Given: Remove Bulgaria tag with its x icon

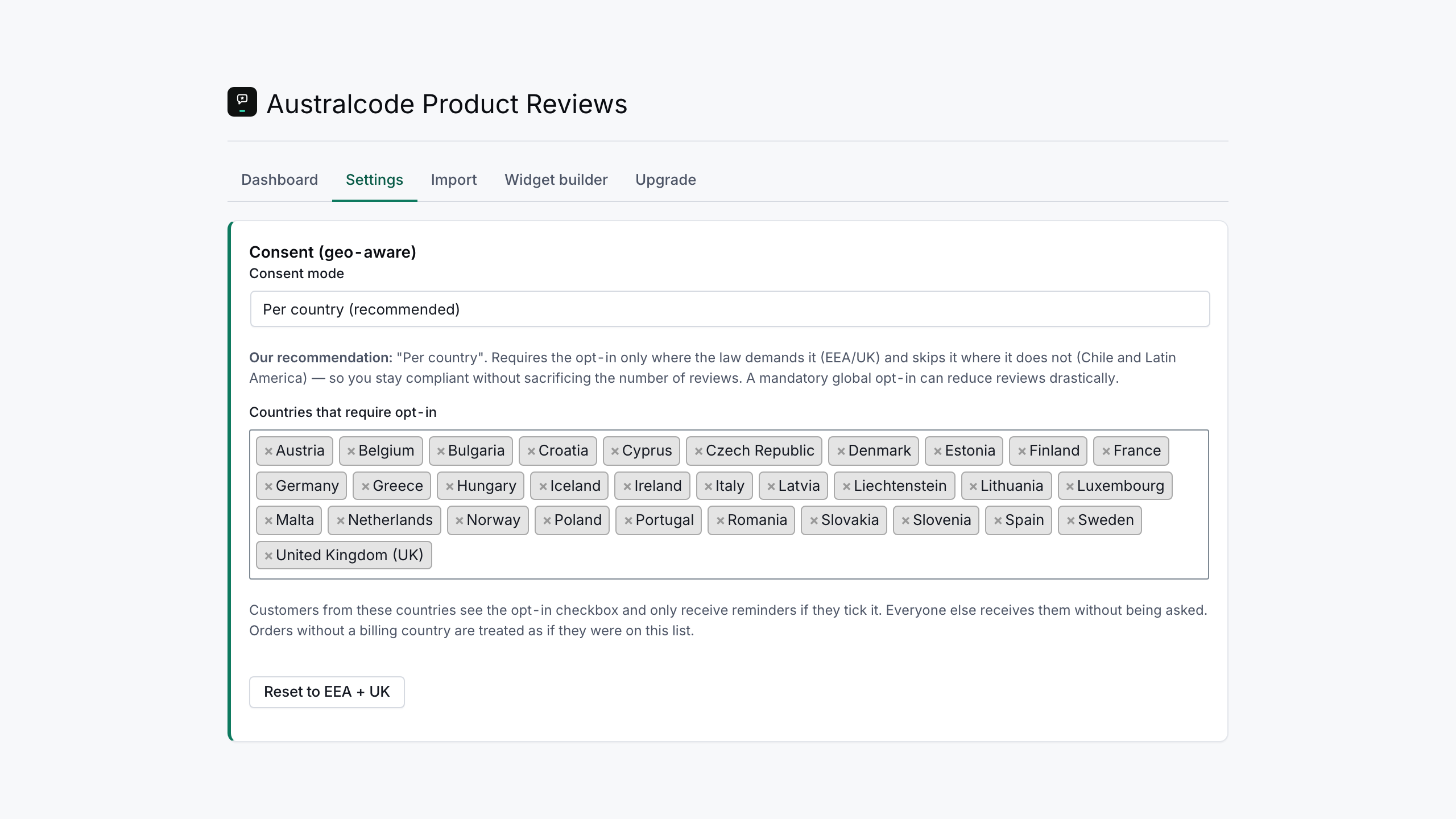Looking at the screenshot, I should point(441,451).
